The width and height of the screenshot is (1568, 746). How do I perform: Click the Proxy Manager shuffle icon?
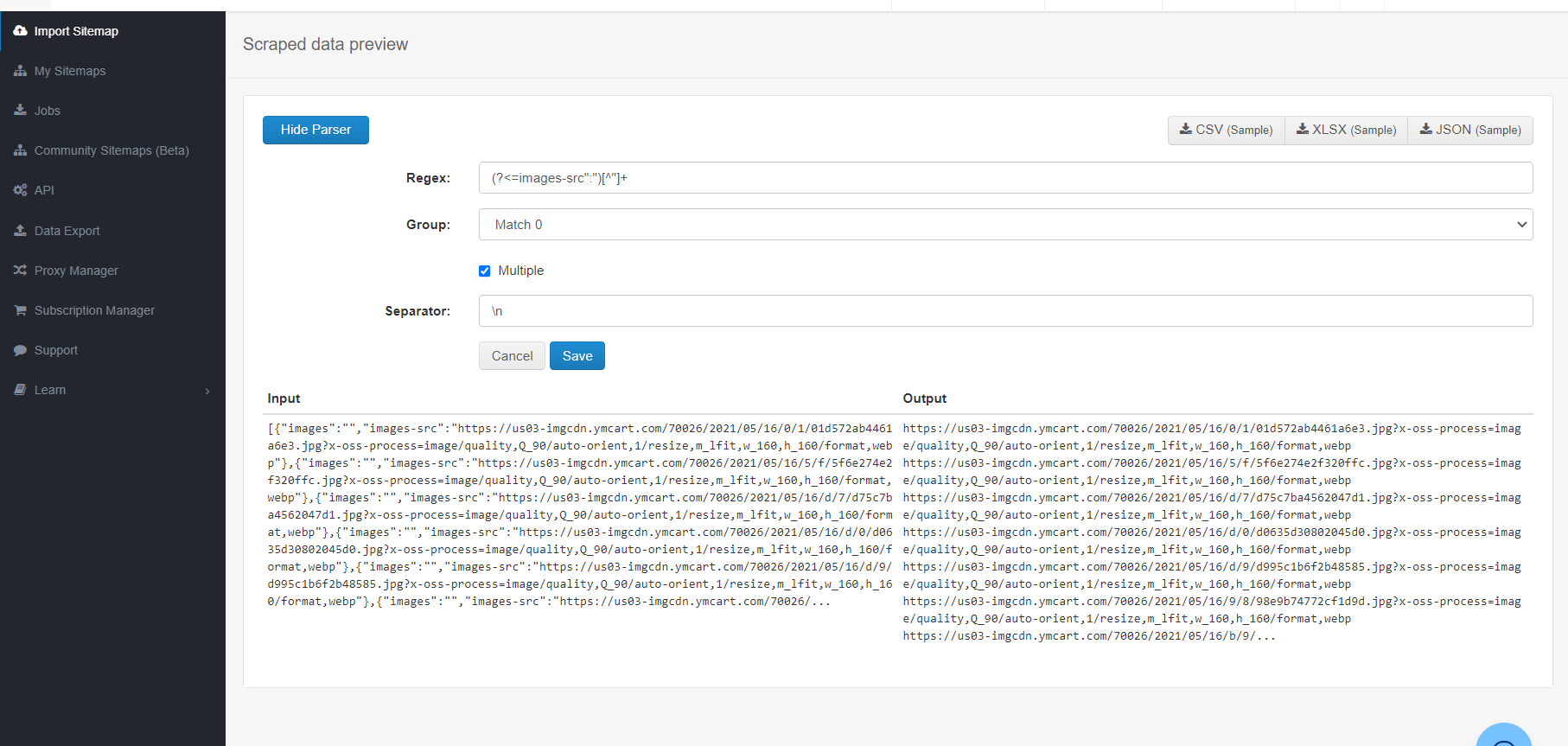point(20,271)
